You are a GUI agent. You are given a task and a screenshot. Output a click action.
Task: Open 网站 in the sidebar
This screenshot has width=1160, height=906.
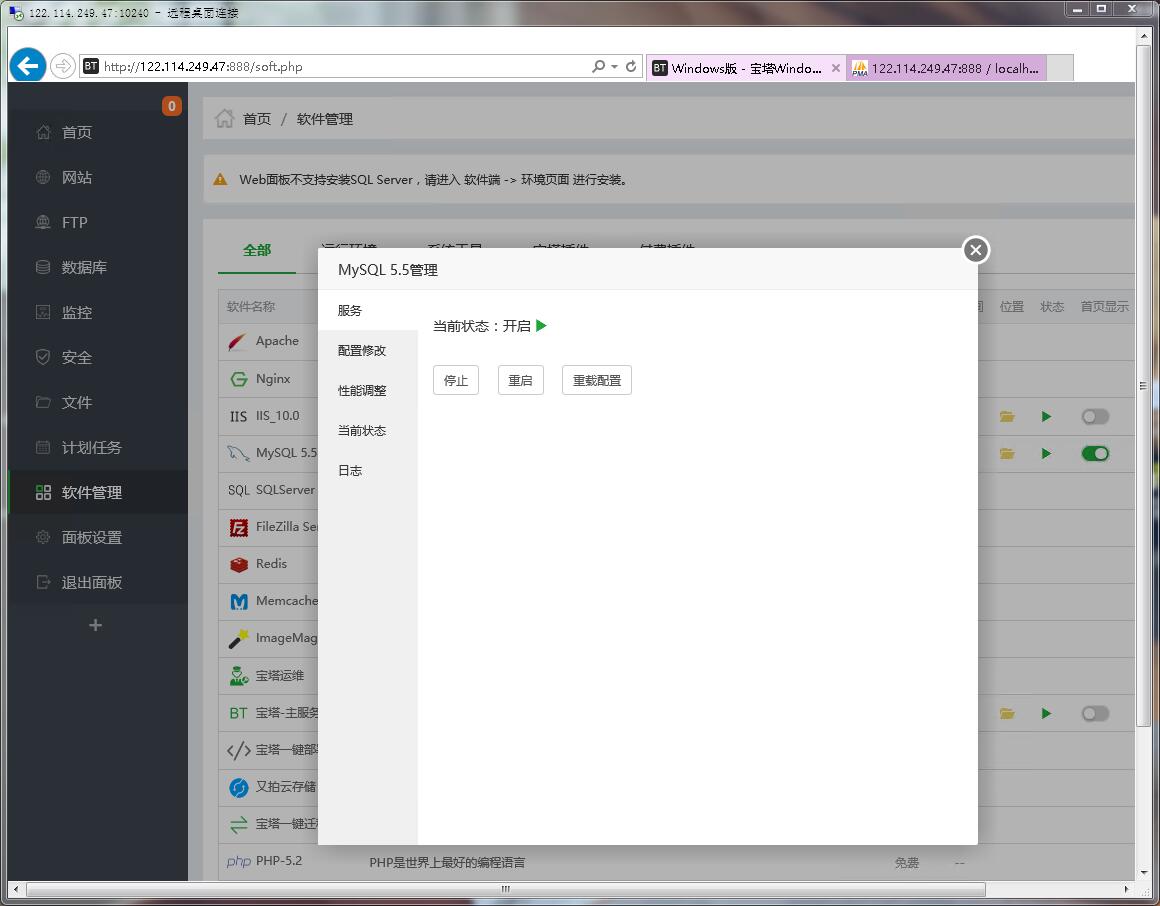[98, 178]
